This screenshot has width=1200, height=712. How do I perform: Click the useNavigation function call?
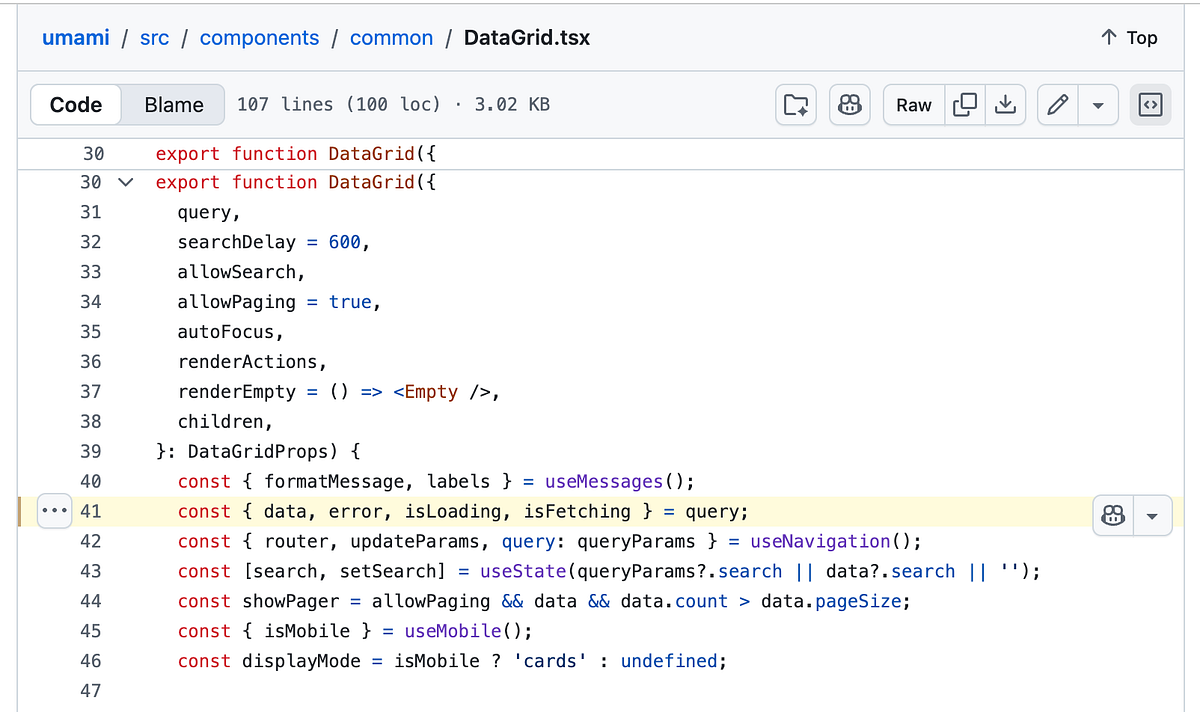pos(820,542)
